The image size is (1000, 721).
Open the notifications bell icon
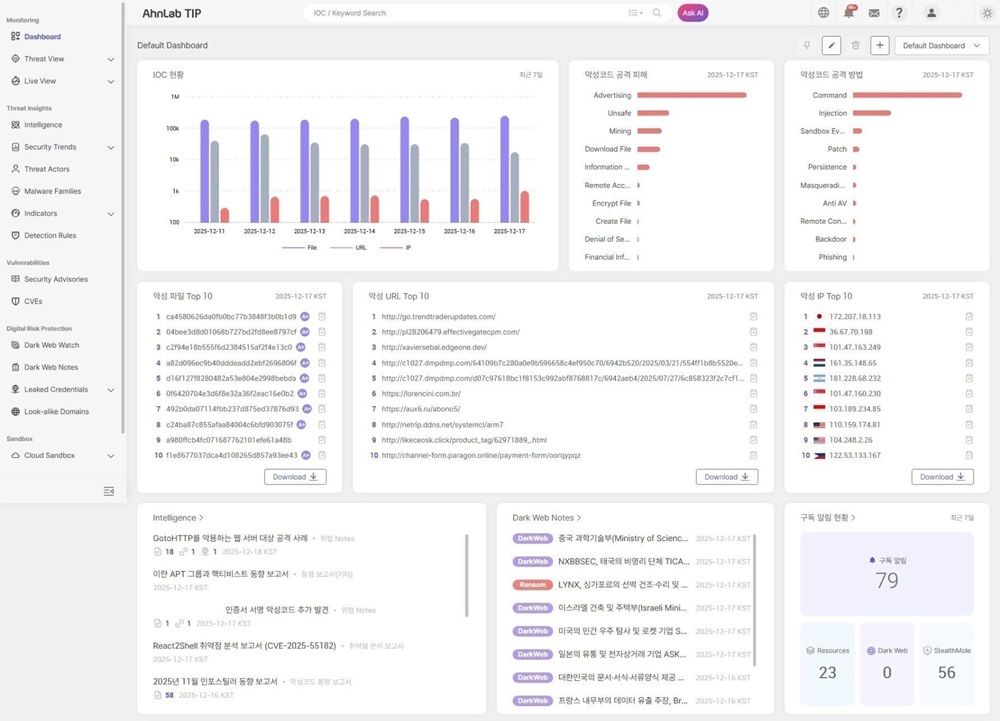pyautogui.click(x=849, y=13)
